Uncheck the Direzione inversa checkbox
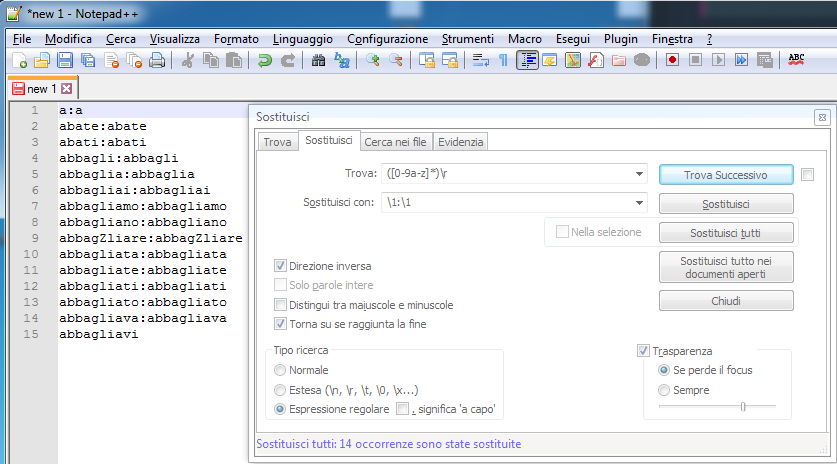The image size is (837, 464). click(x=281, y=267)
